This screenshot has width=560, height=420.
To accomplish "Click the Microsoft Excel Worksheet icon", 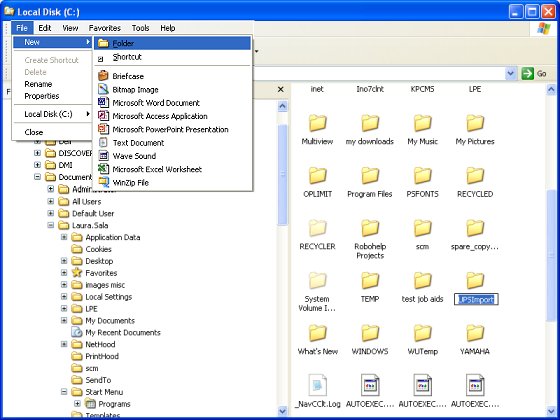I will click(103, 169).
